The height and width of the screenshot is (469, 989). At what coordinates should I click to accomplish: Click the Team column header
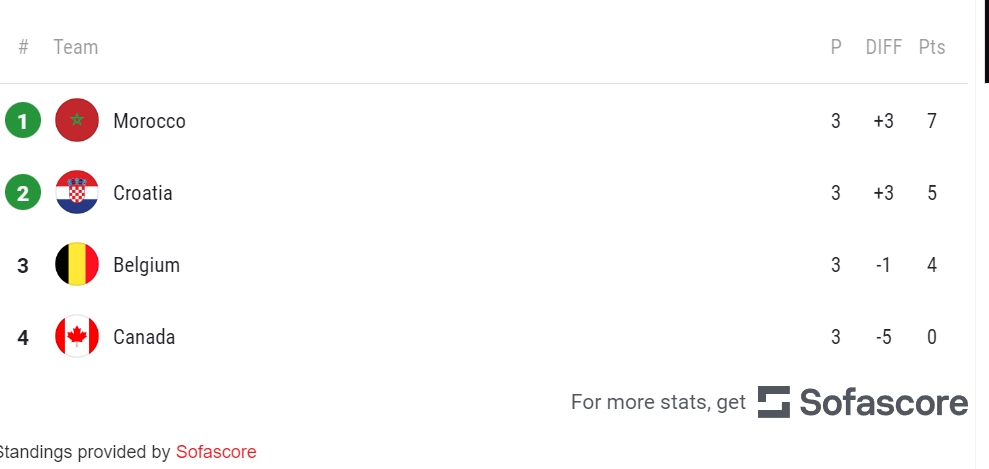click(x=76, y=47)
